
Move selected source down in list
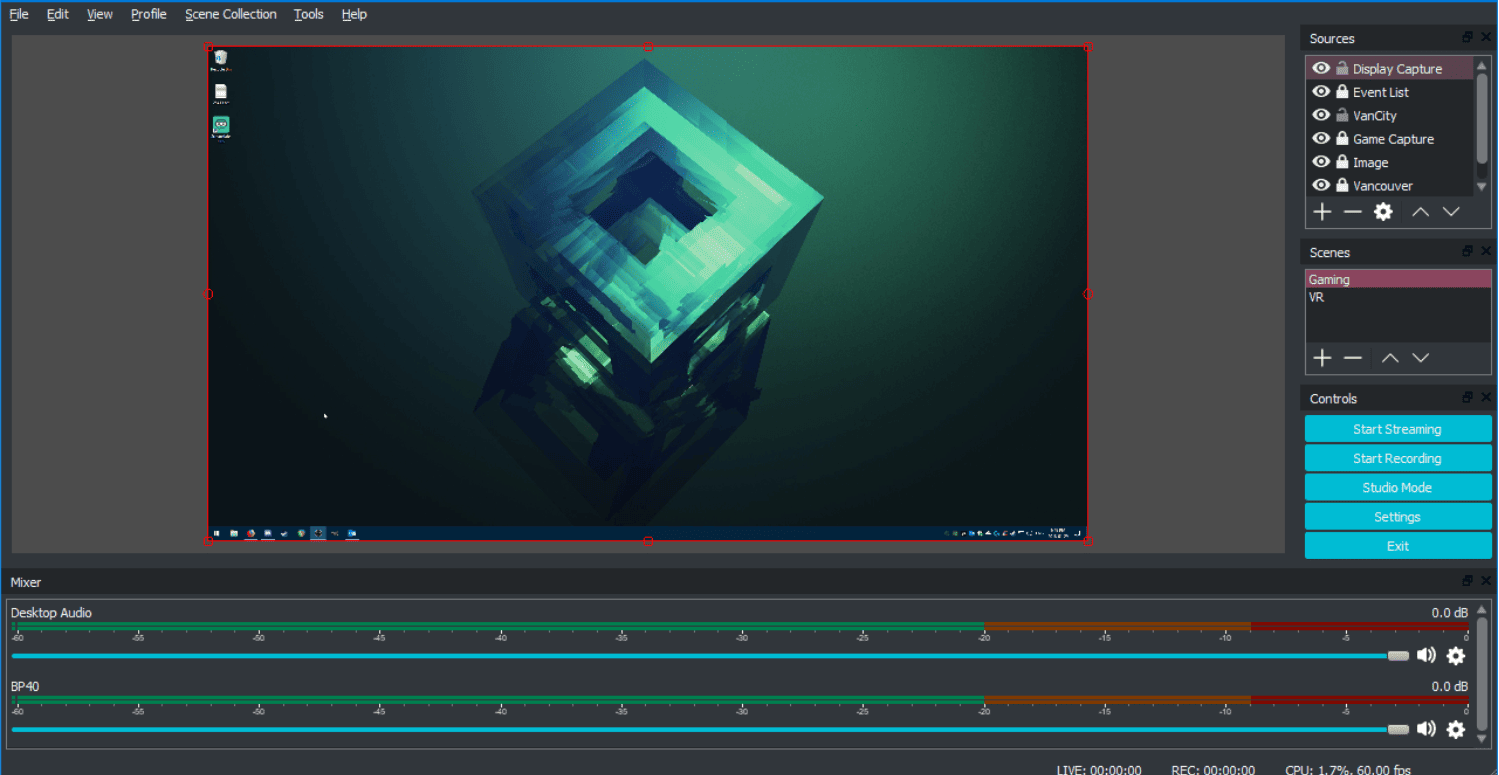1451,212
